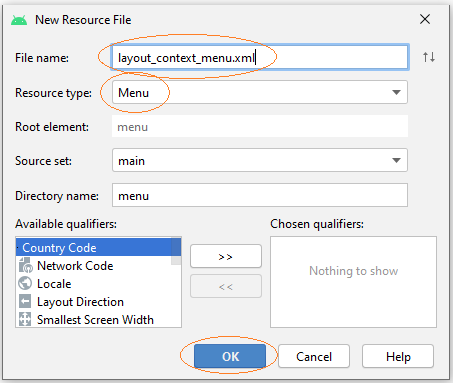Close the New Resource File dialog

(425, 19)
